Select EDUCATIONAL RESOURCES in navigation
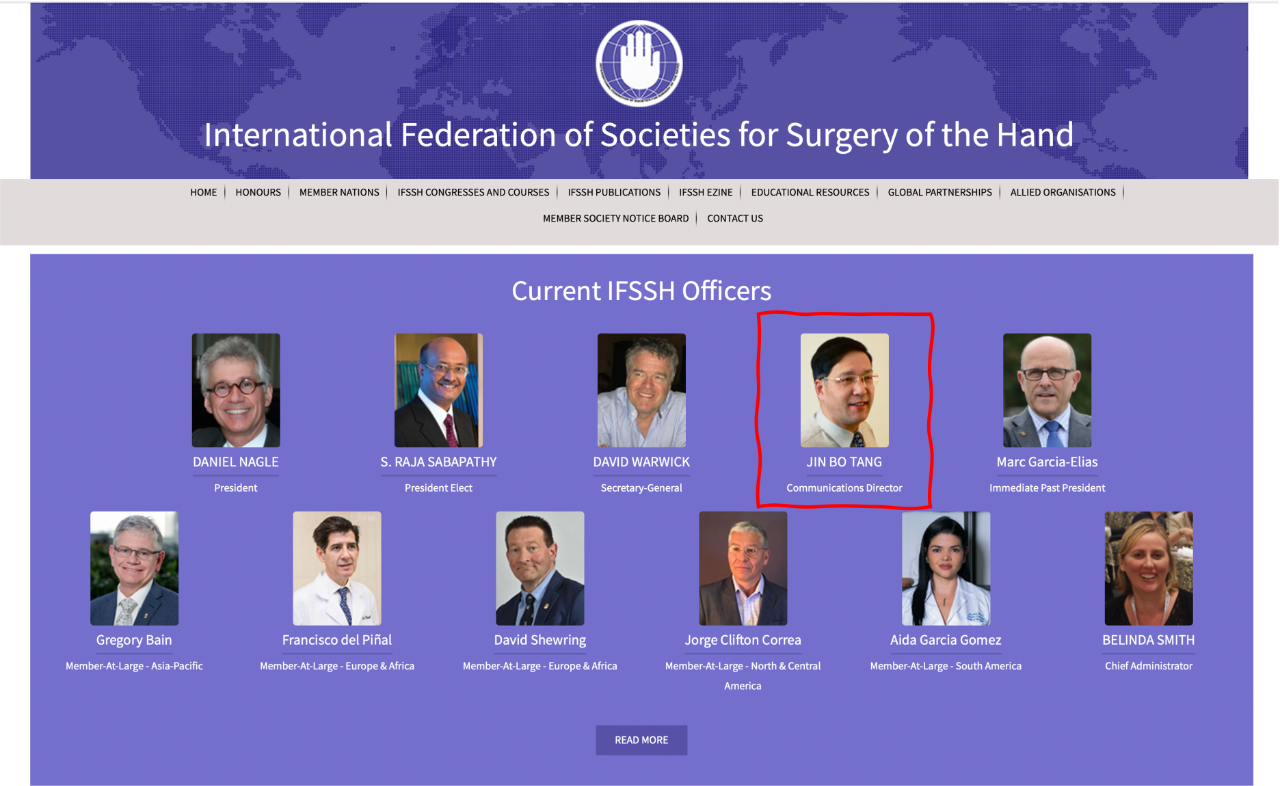The image size is (1280, 786). pyautogui.click(x=810, y=192)
